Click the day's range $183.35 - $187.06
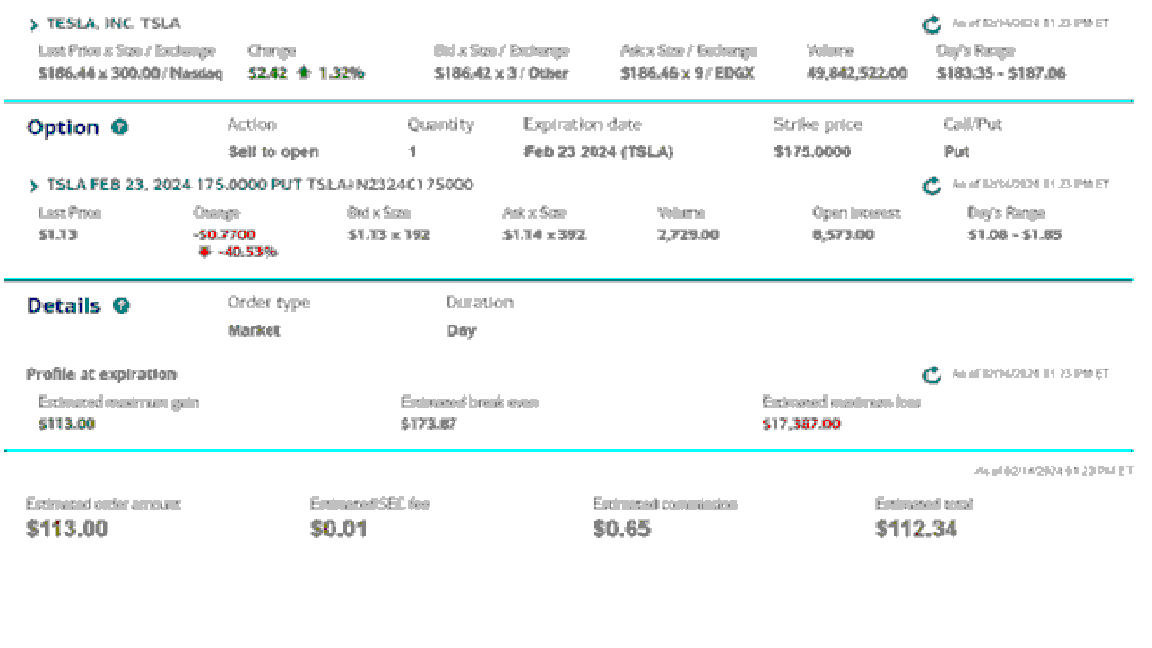The height and width of the screenshot is (648, 1152). tap(1001, 73)
